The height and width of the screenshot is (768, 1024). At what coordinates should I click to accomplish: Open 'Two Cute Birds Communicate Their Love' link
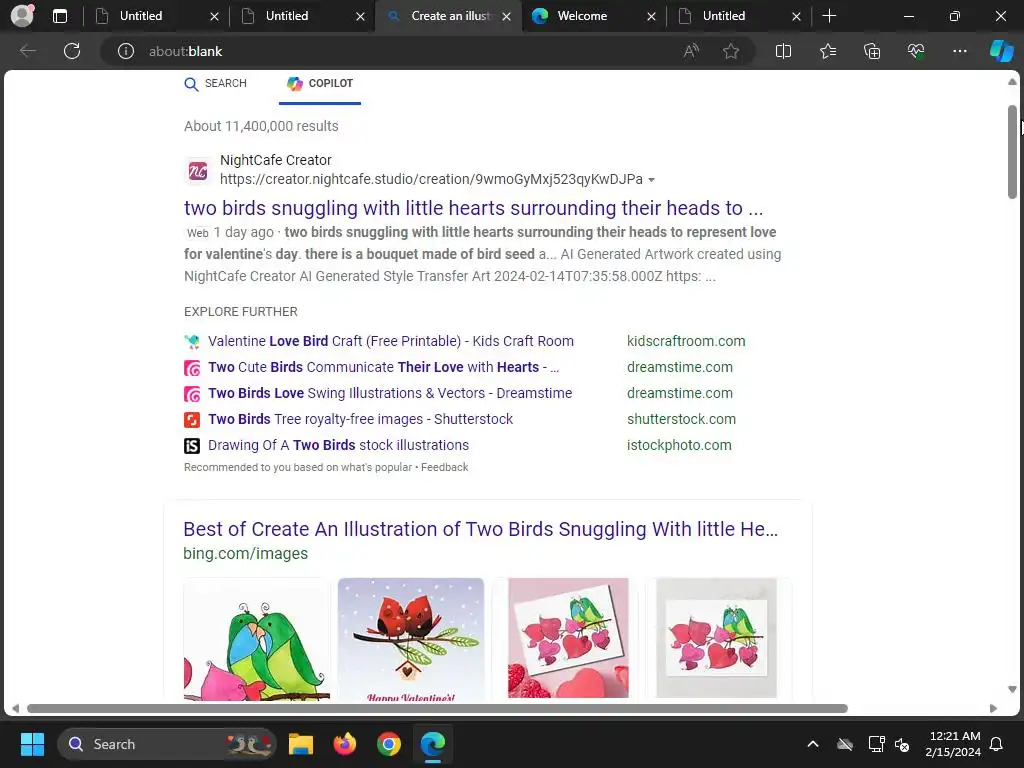(383, 367)
